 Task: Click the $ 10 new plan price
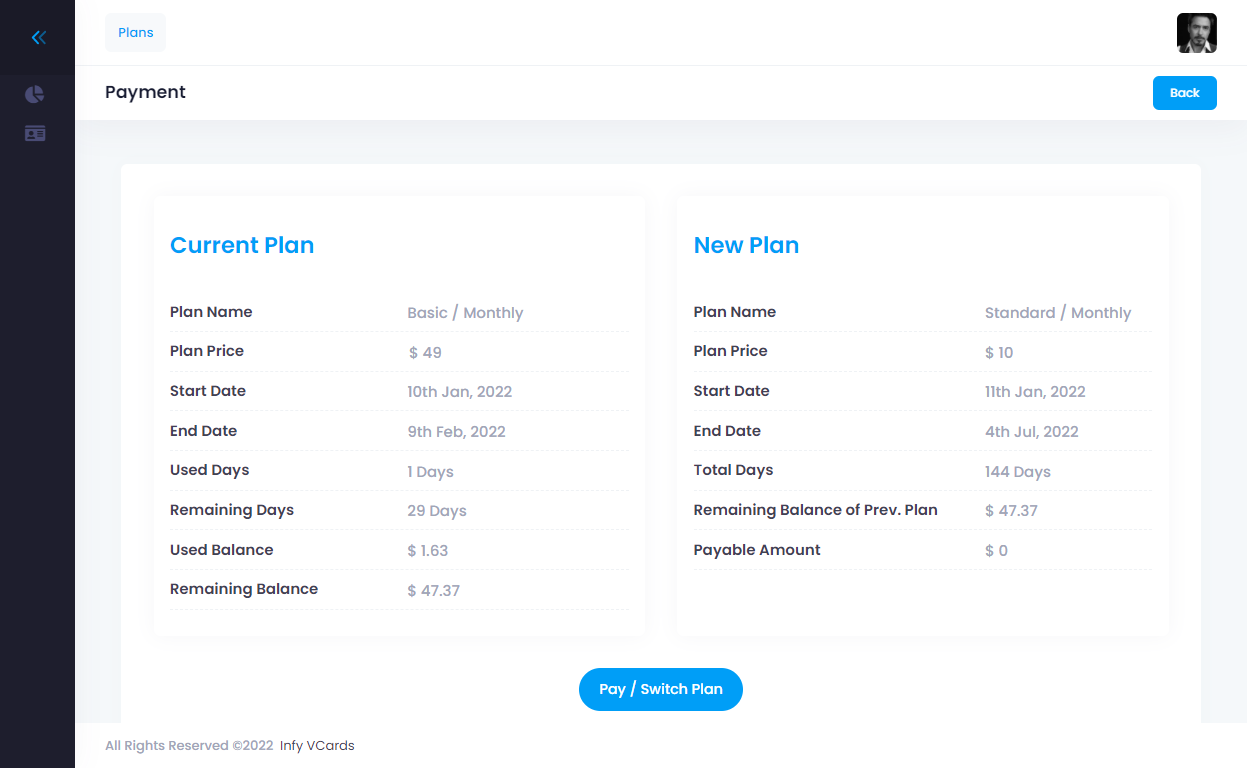coord(999,352)
